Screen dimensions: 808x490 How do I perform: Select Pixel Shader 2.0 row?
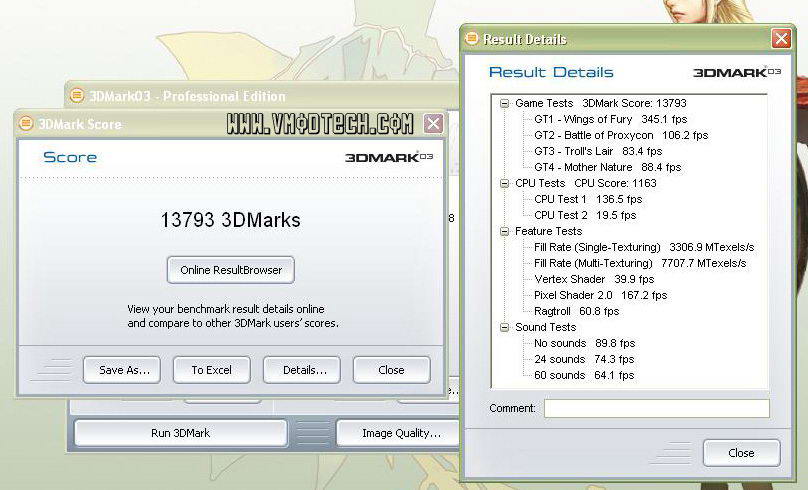click(601, 295)
